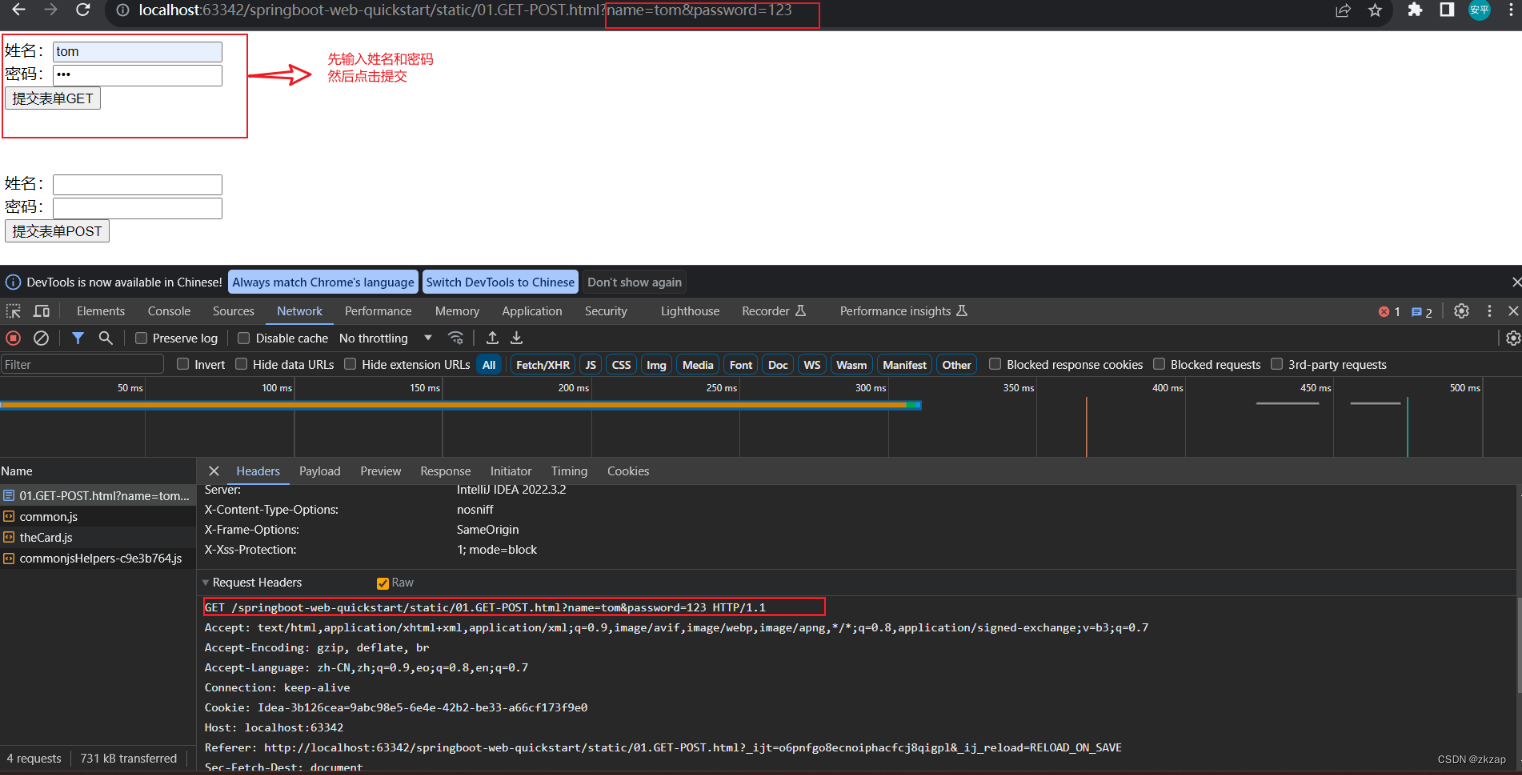
Task: Tick the Hide data URLs checkbox
Action: point(241,364)
